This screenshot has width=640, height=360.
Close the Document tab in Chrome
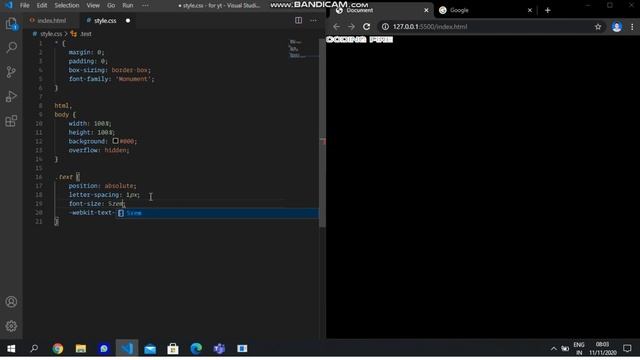pyautogui.click(x=426, y=10)
